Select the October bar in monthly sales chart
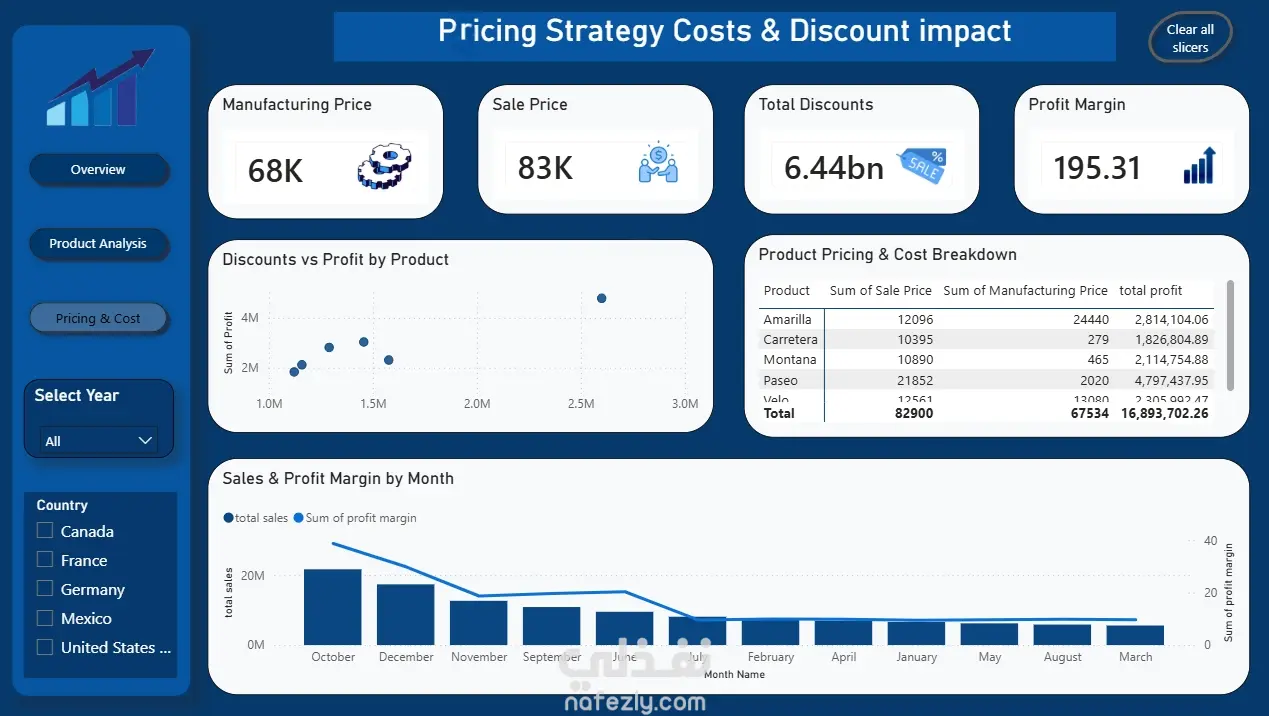Viewport: 1269px width, 716px height. (x=333, y=607)
